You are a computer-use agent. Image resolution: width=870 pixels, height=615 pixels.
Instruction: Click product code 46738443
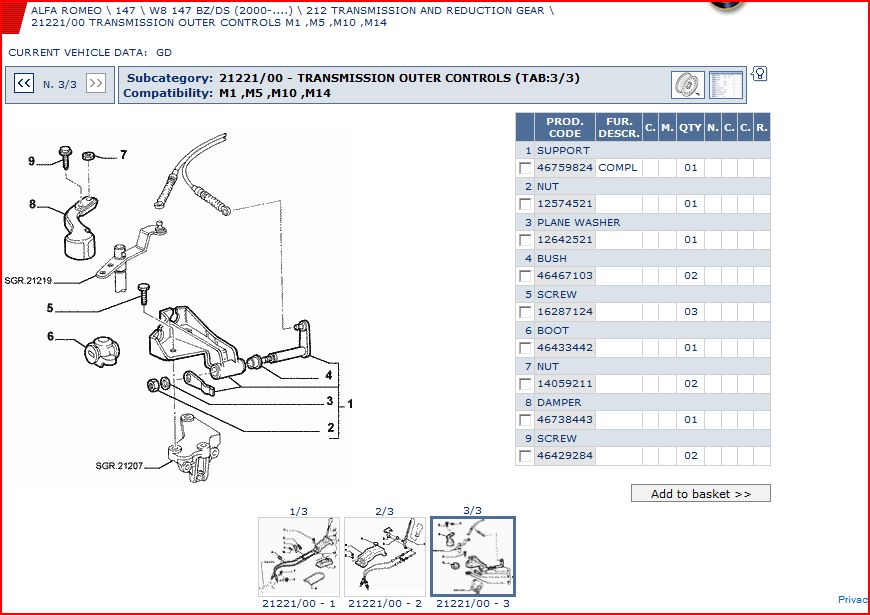pos(565,420)
